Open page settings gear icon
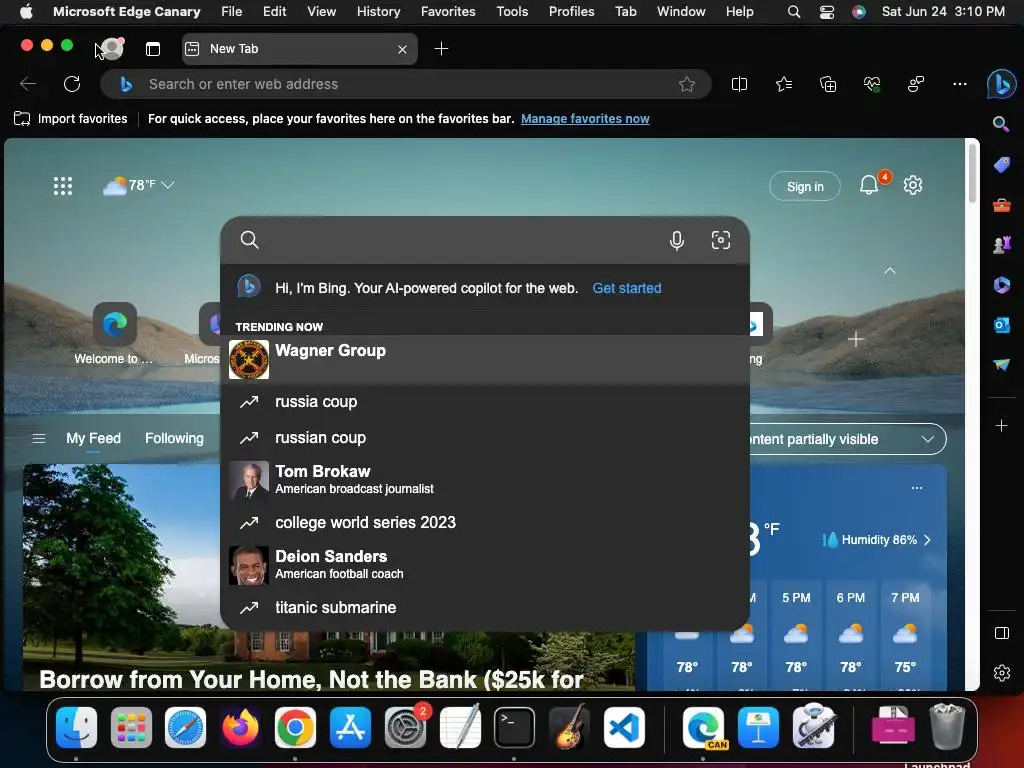1024x768 pixels. pos(912,185)
